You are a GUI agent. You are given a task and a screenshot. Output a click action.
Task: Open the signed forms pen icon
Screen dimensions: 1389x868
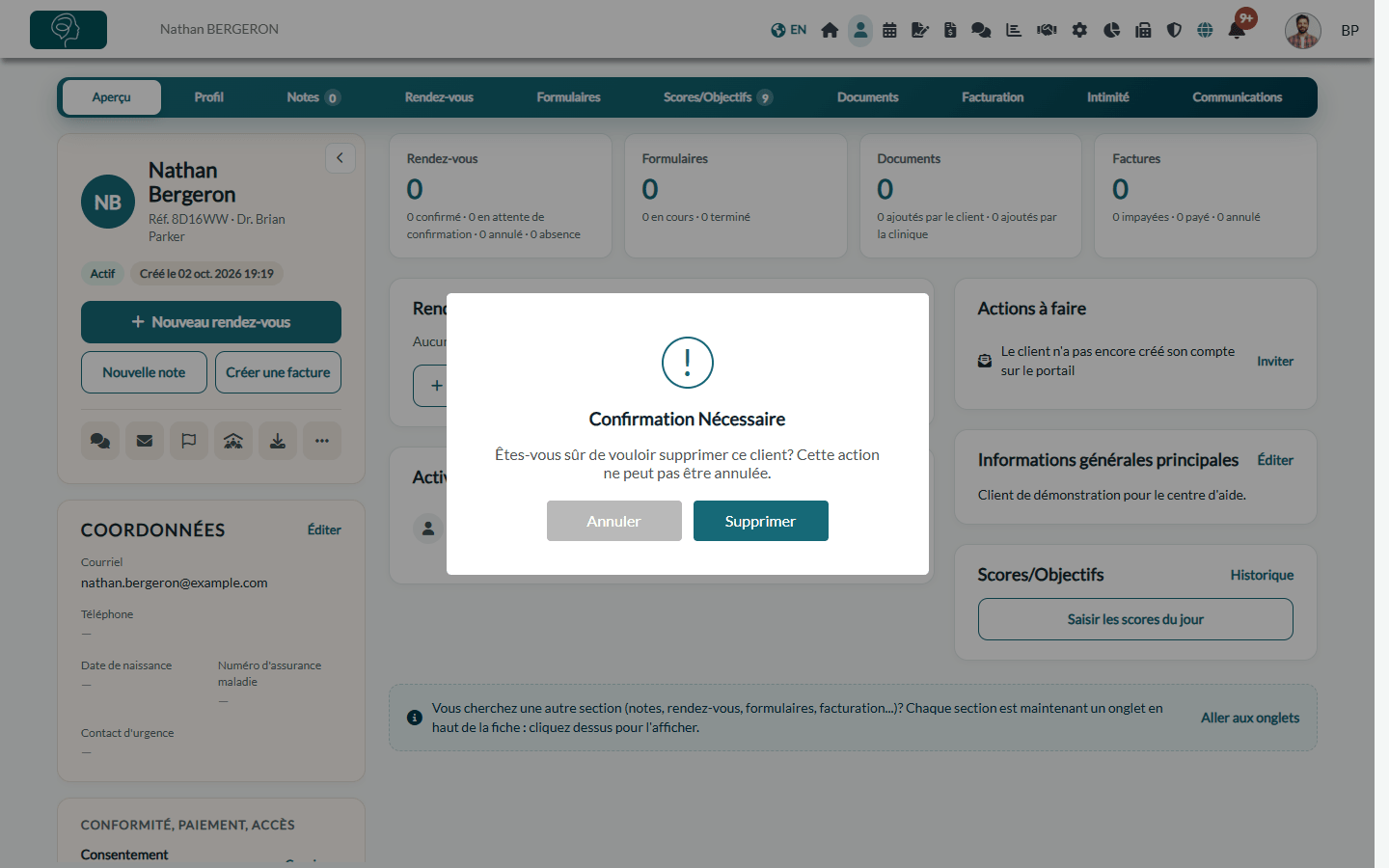[920, 30]
